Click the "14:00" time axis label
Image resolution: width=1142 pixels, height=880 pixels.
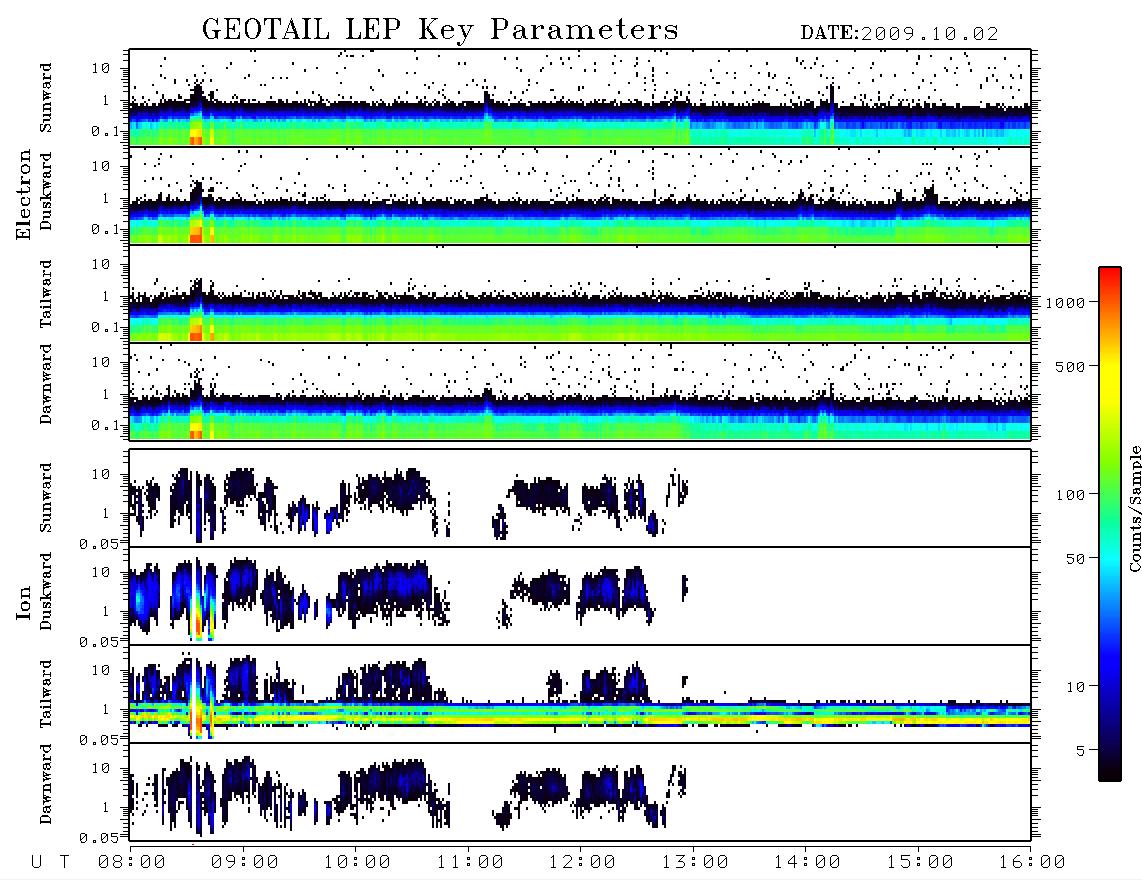807,863
